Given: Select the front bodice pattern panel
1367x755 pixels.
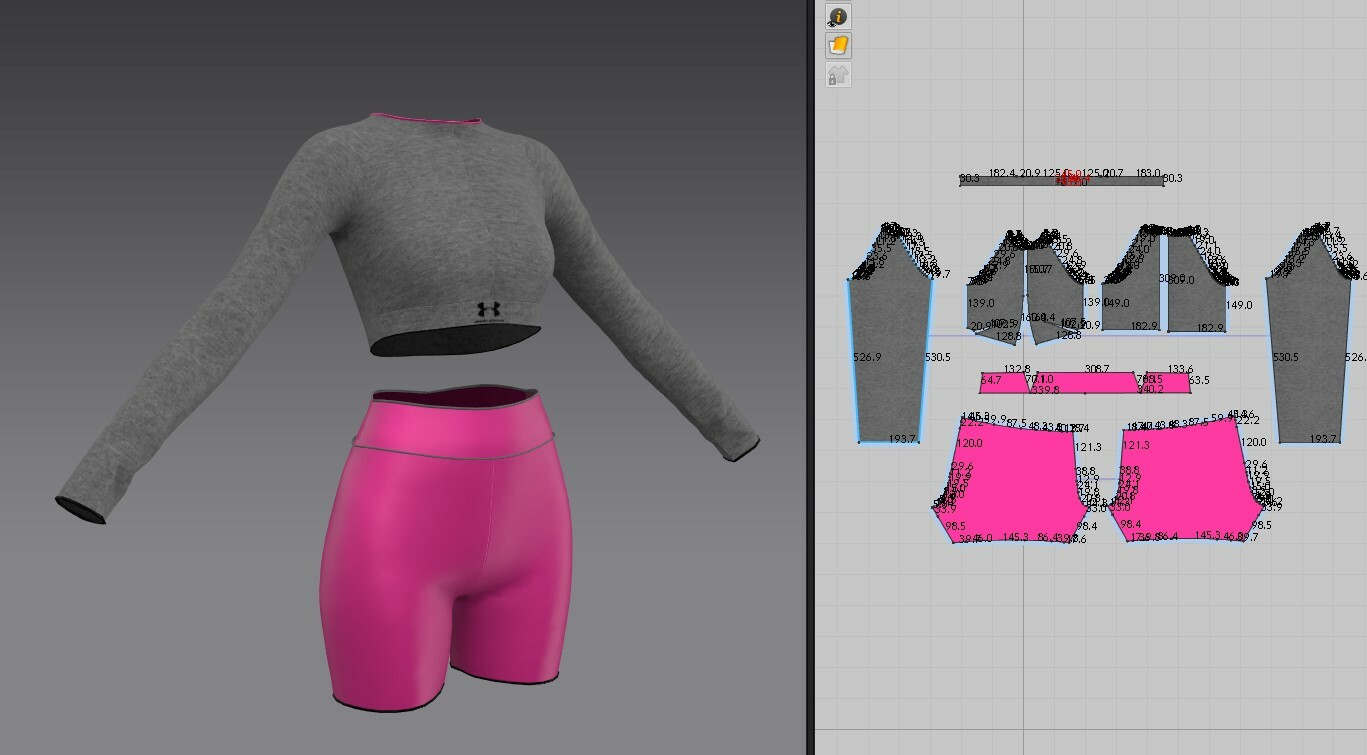Looking at the screenshot, I should (x=1000, y=300).
